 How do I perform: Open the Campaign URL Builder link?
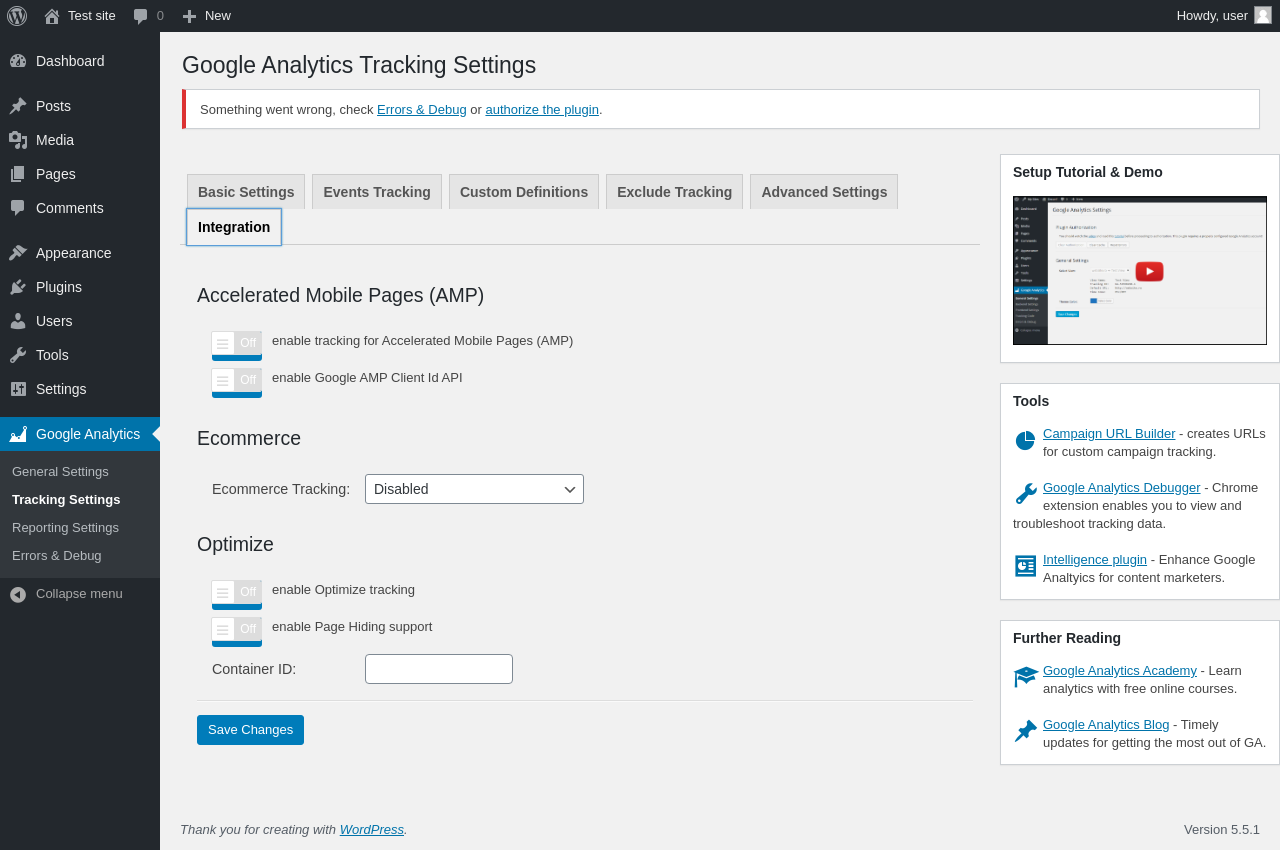[x=1109, y=434]
